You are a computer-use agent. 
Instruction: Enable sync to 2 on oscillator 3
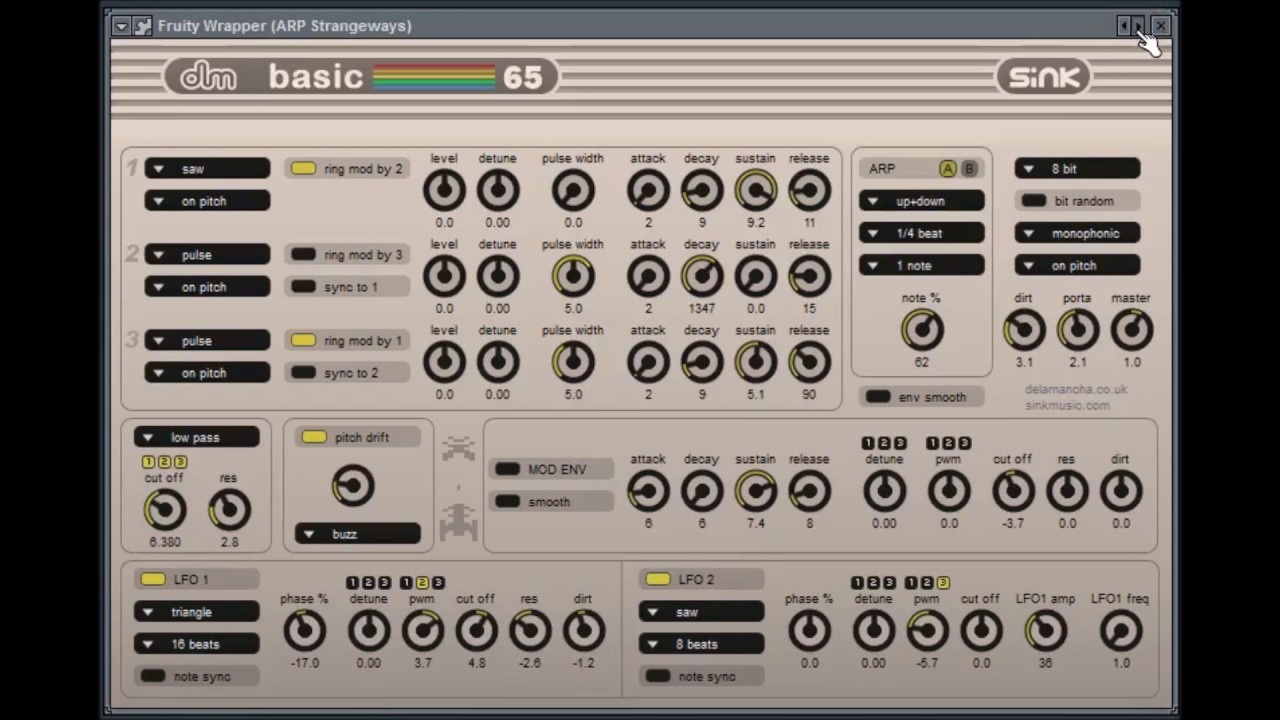click(347, 373)
